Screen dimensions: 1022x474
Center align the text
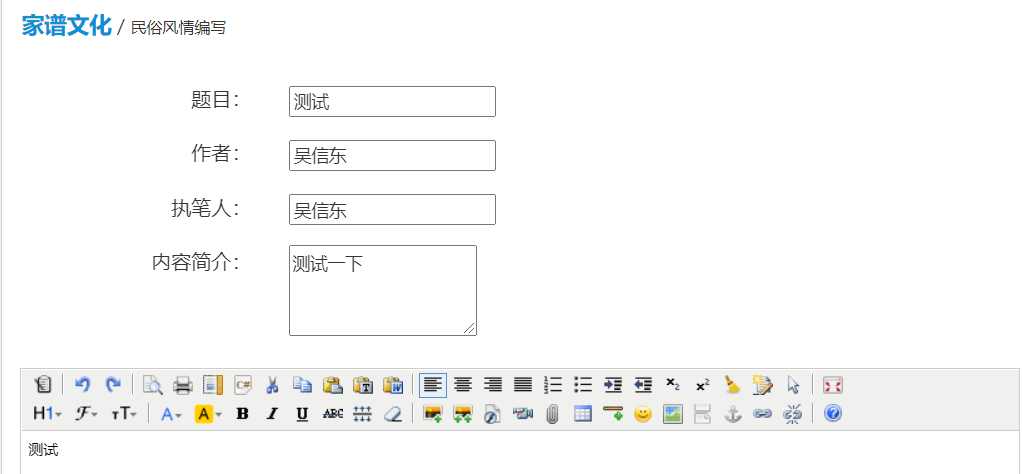coord(463,385)
